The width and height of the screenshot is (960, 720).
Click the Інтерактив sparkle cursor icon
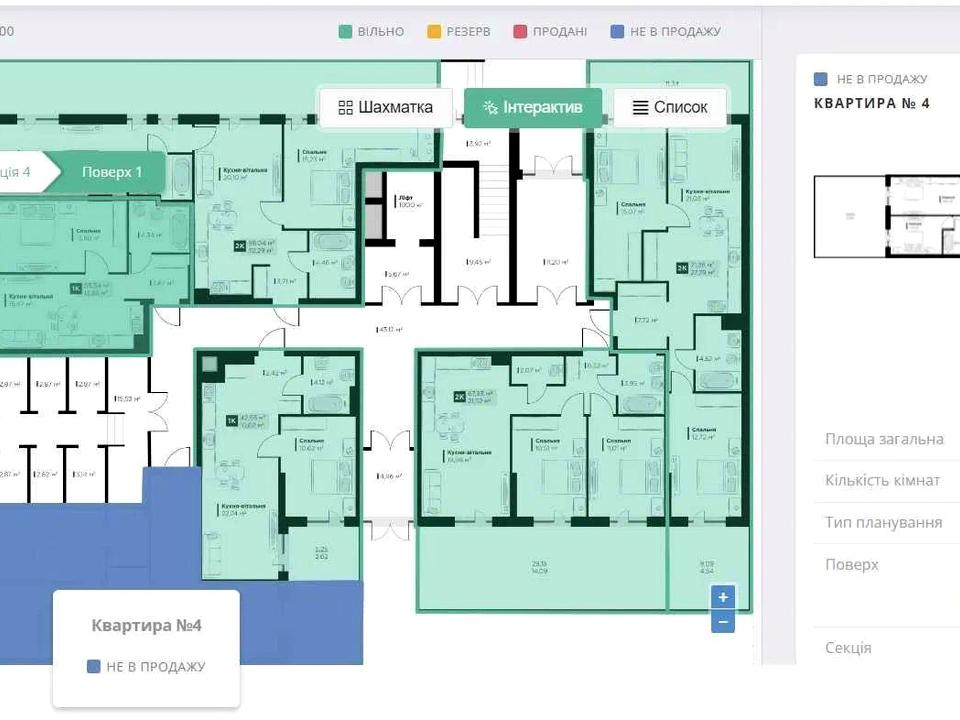point(490,107)
